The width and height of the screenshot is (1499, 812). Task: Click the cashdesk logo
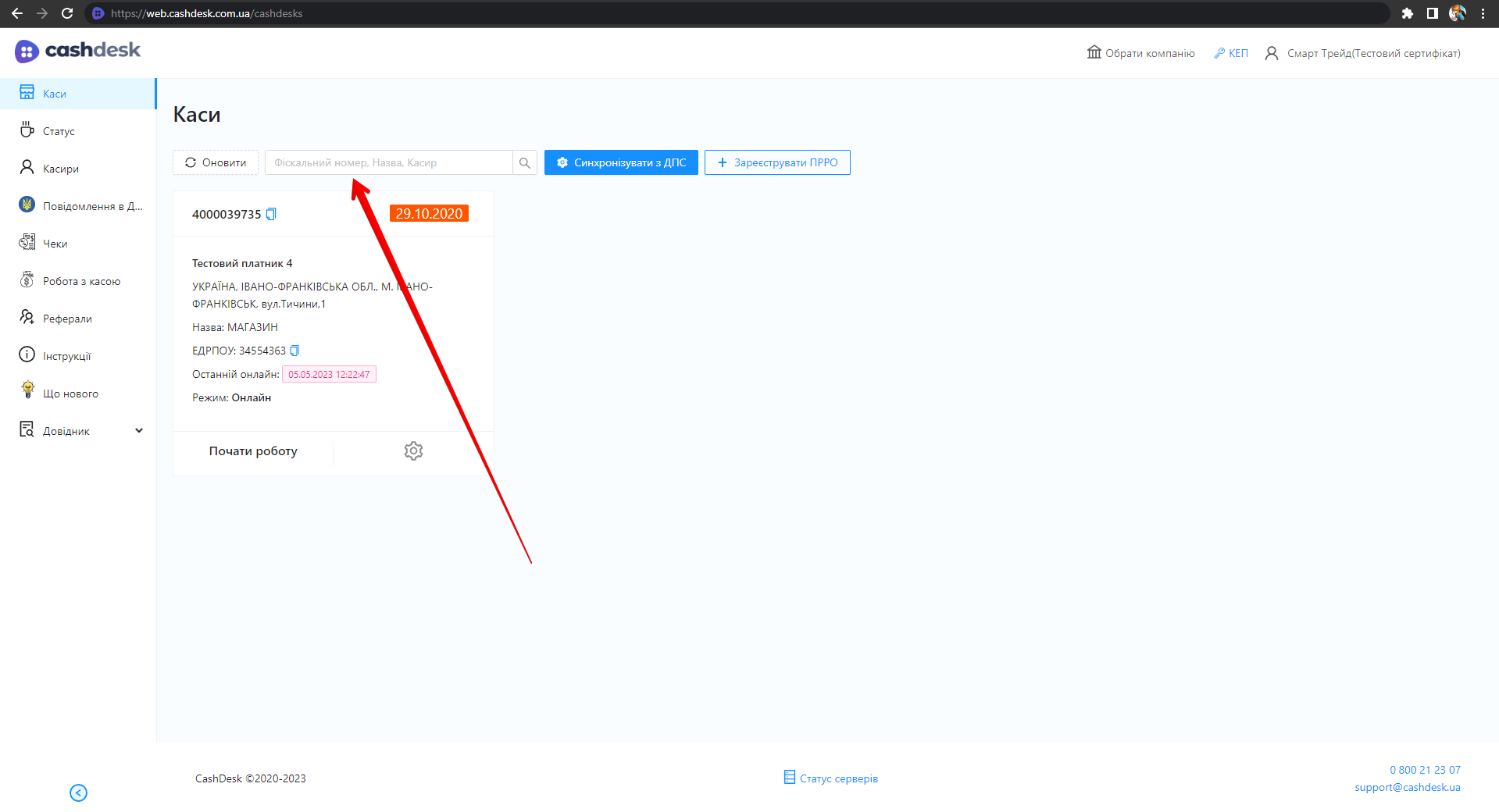point(78,51)
